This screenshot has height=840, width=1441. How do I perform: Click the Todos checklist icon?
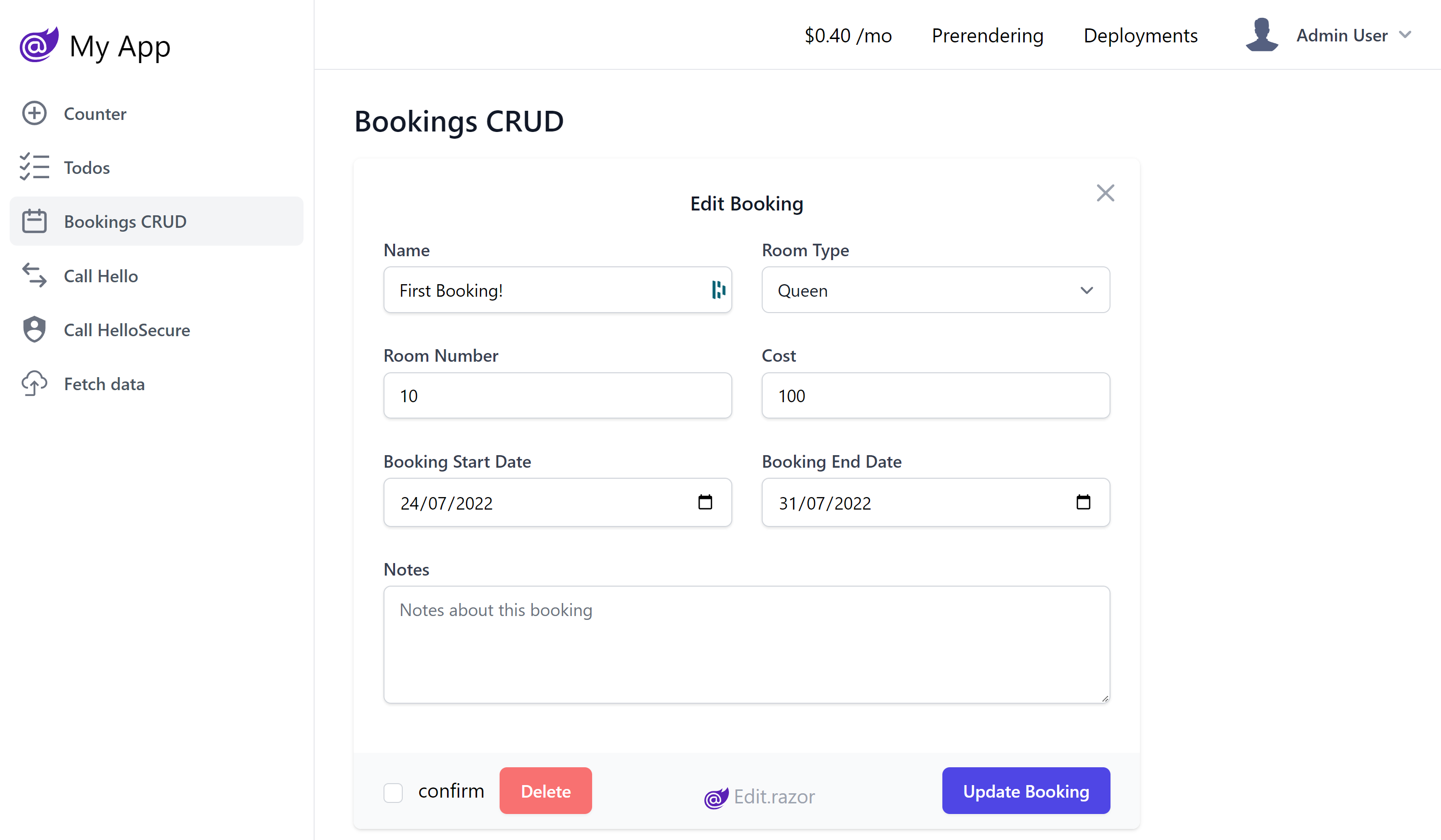pyautogui.click(x=34, y=167)
